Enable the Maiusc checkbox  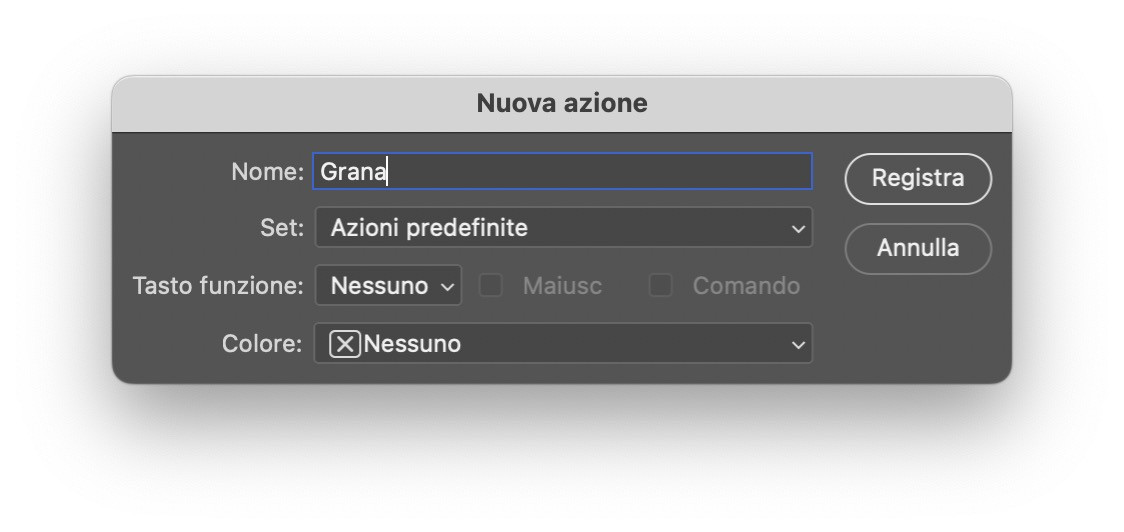coord(490,286)
